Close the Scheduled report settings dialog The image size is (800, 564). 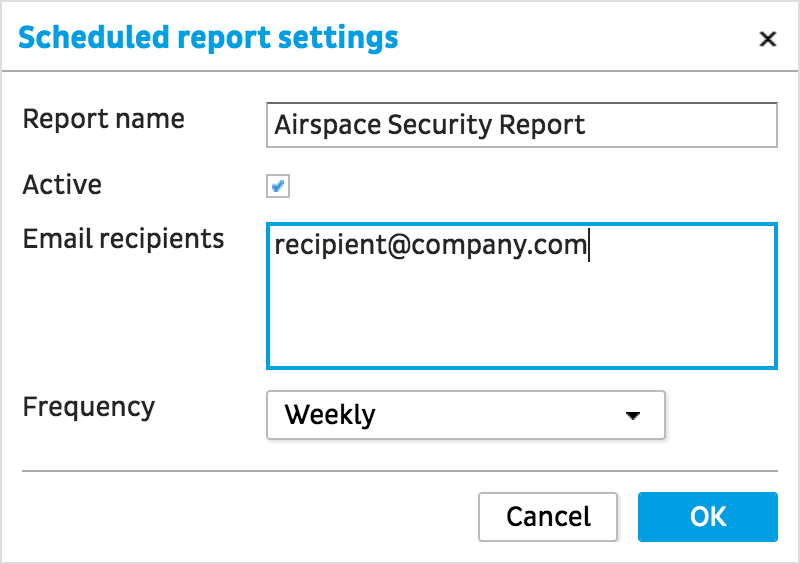click(x=767, y=39)
